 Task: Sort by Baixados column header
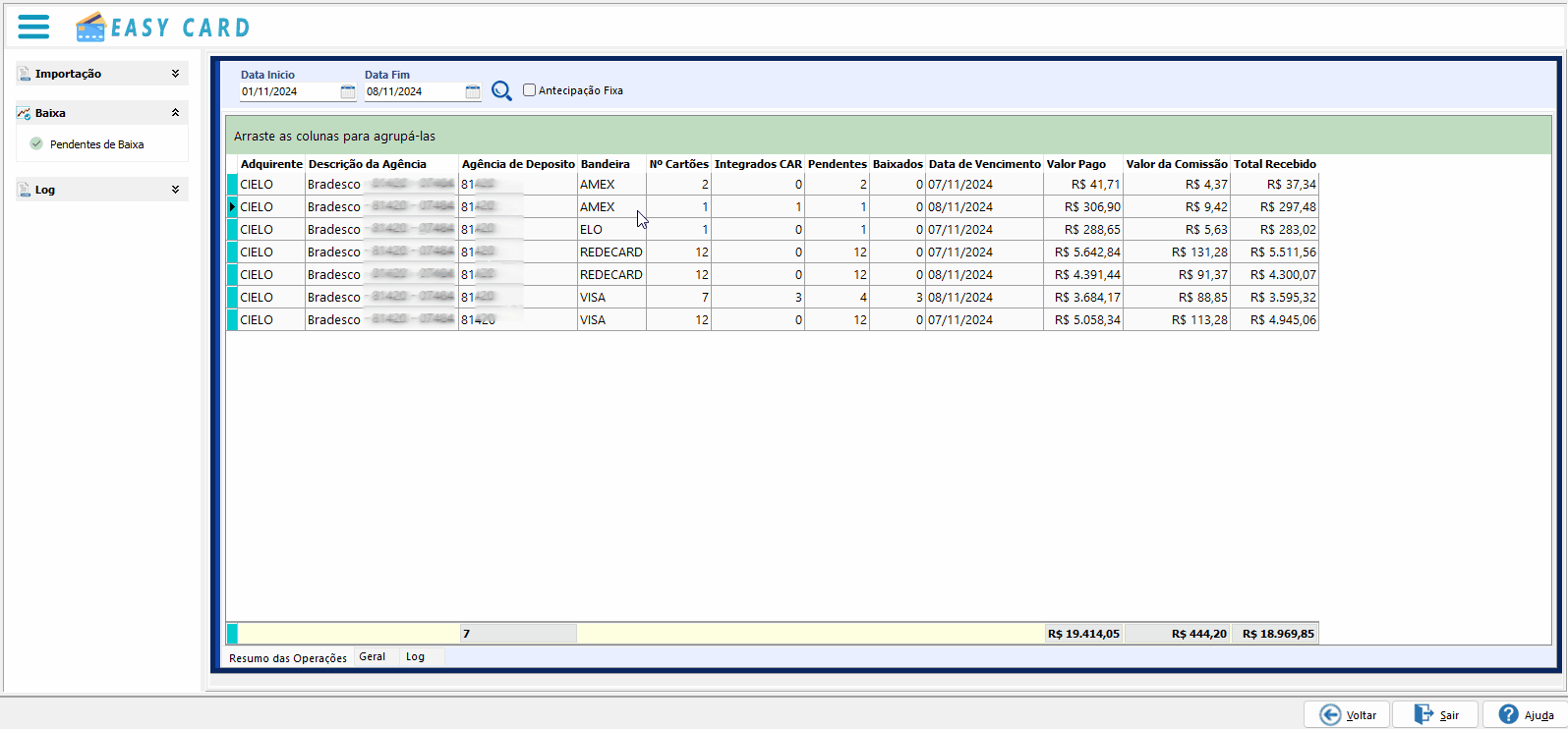point(898,164)
